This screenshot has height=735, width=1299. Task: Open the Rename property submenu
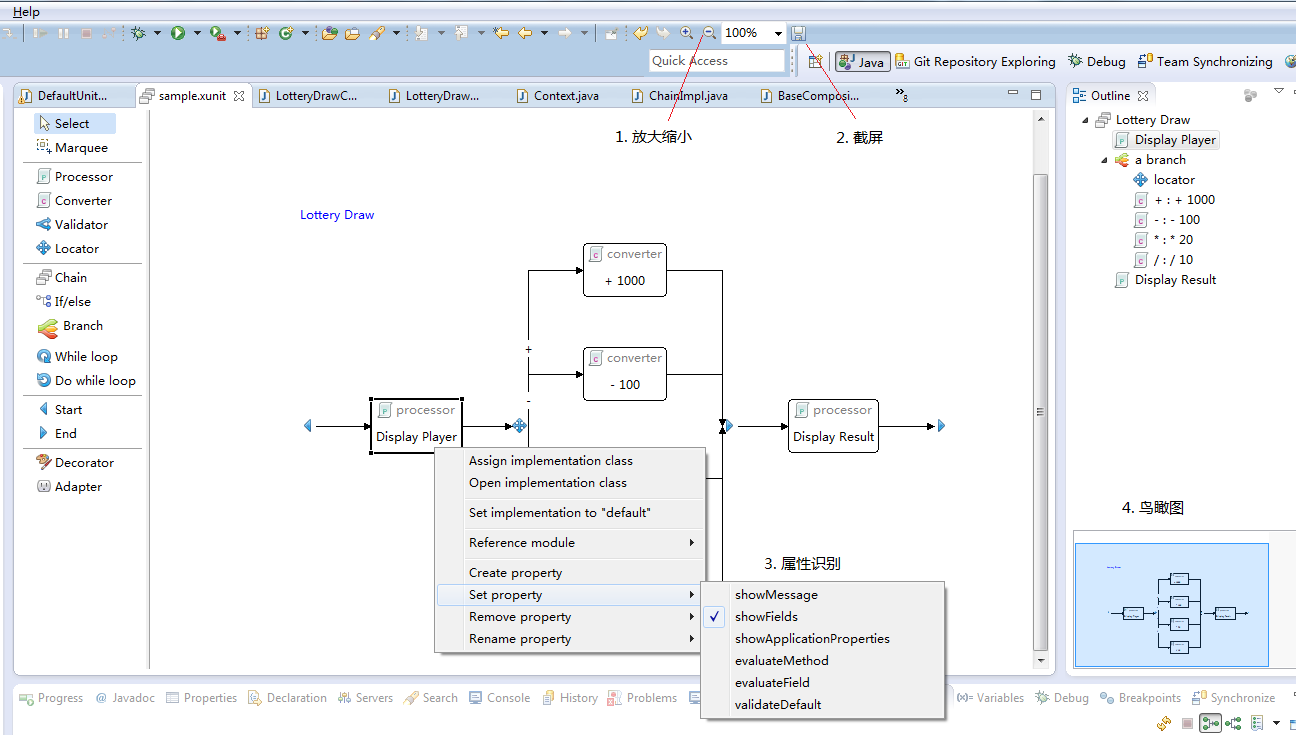570,638
